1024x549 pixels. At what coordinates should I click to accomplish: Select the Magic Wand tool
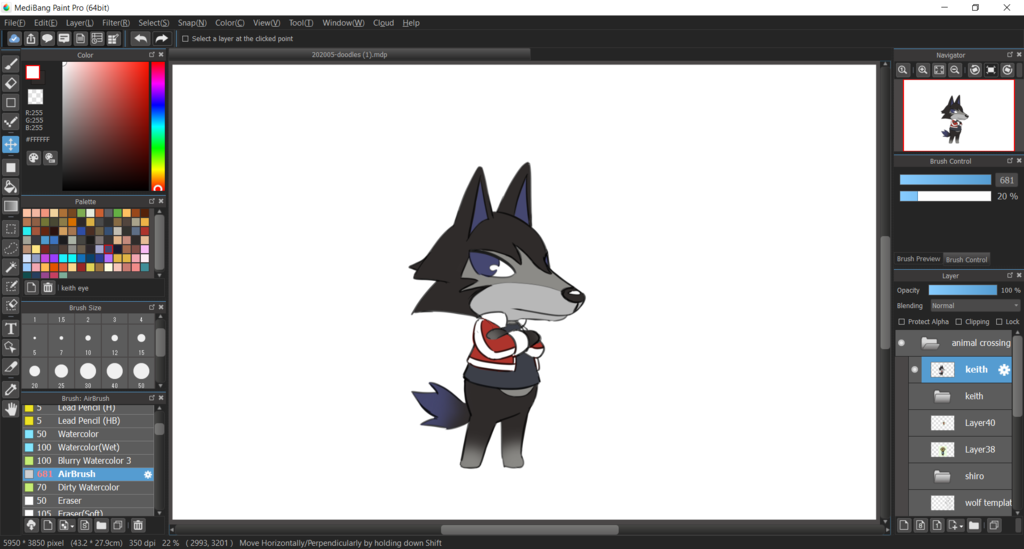click(x=11, y=267)
